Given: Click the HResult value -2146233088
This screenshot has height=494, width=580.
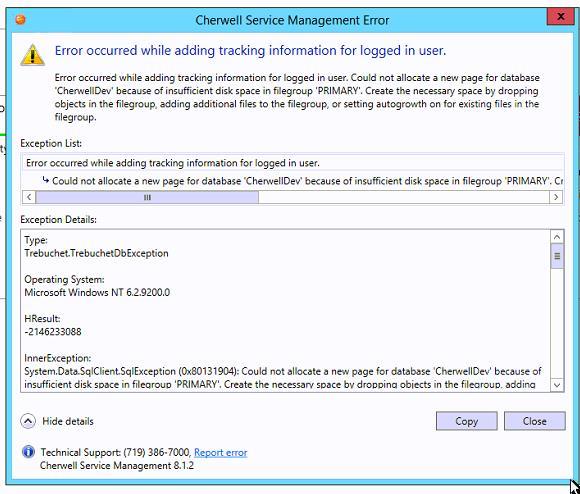Looking at the screenshot, I should (53, 332).
